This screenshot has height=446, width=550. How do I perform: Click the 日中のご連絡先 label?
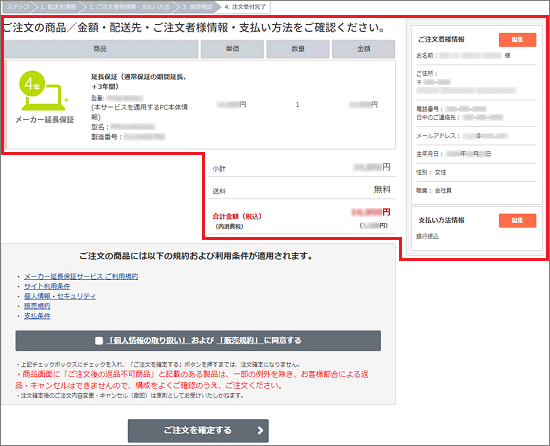click(x=438, y=117)
